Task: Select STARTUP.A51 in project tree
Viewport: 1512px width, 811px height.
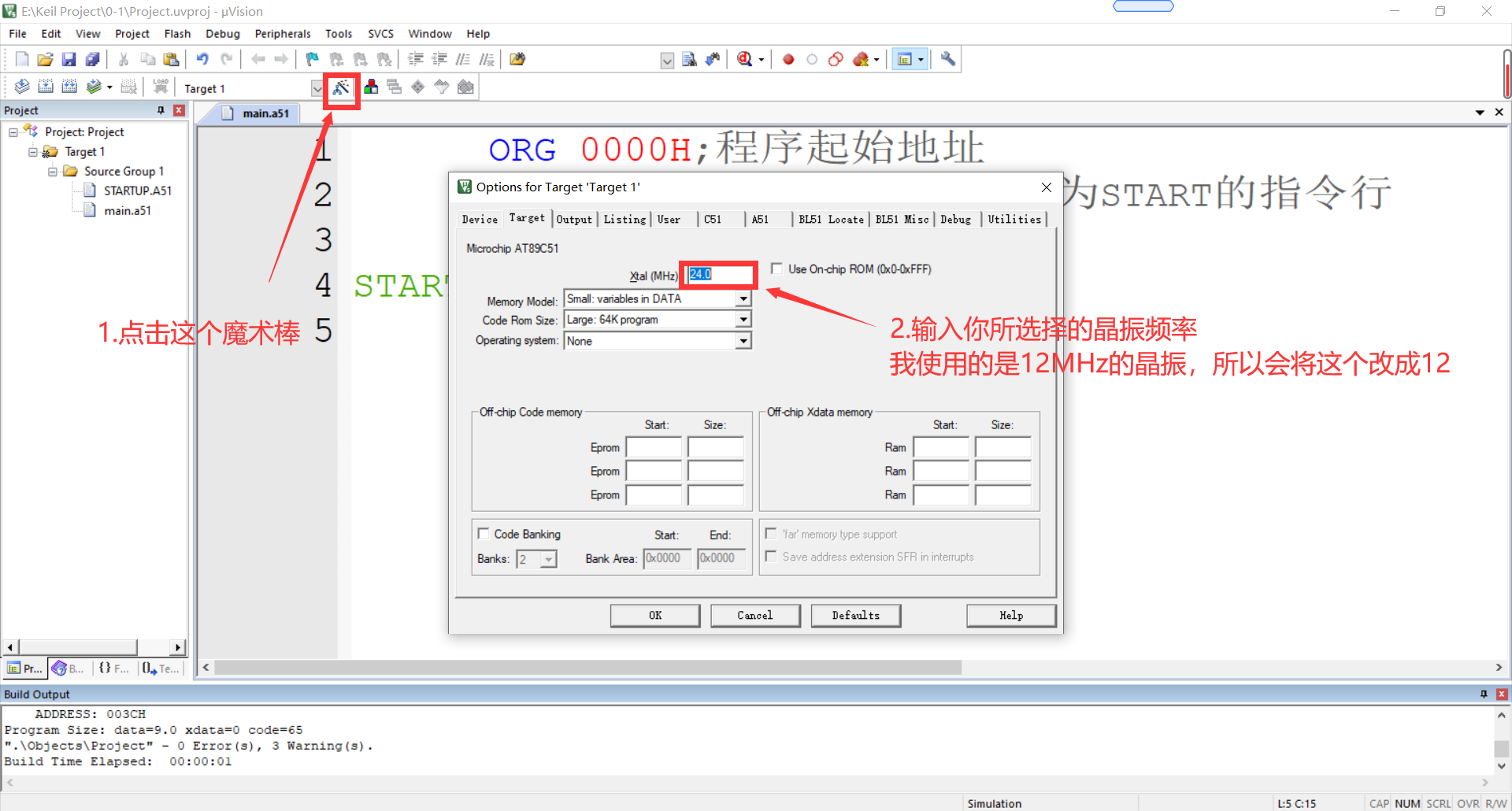Action: click(x=138, y=191)
